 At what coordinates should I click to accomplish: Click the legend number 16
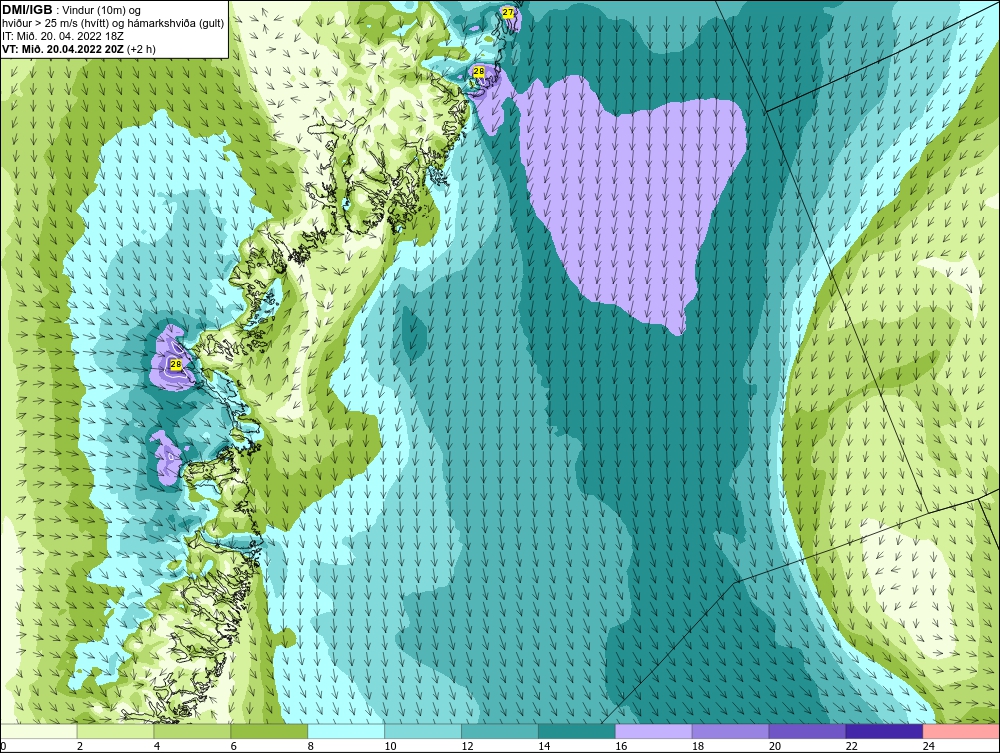click(x=621, y=746)
